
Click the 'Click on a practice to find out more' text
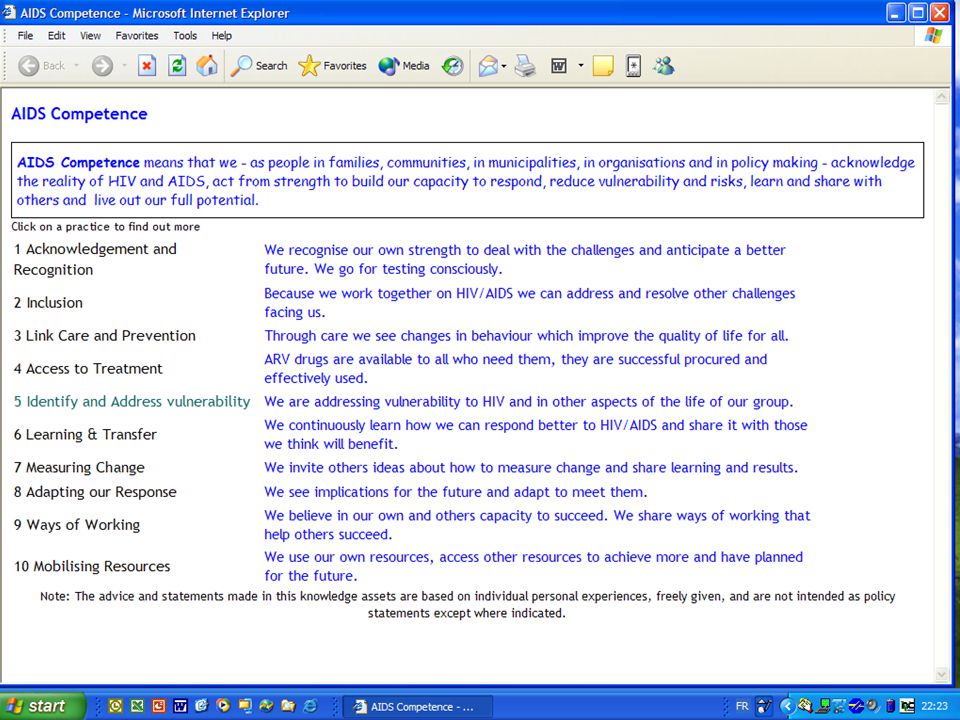[105, 227]
